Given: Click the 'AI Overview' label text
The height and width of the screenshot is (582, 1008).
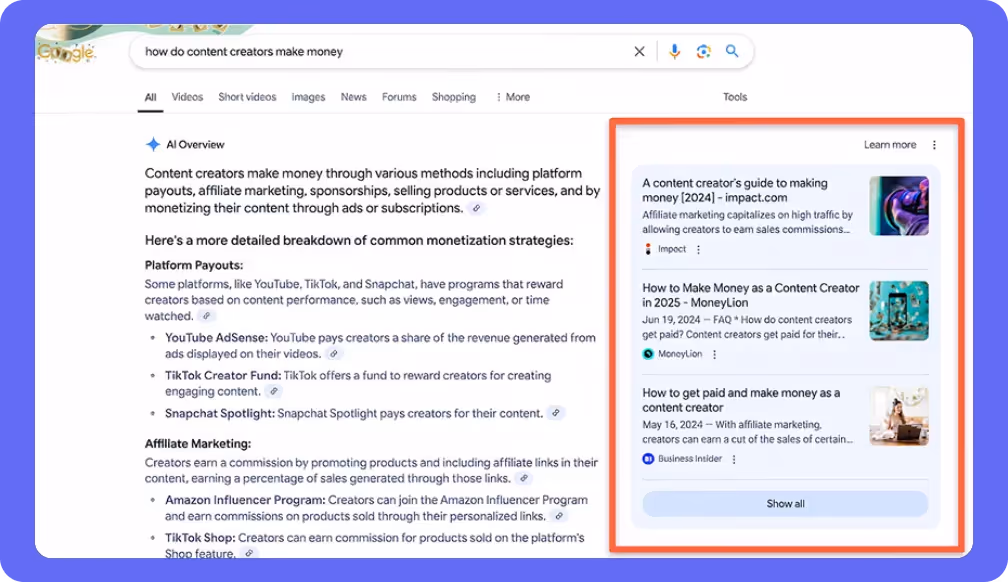Looking at the screenshot, I should pos(195,145).
